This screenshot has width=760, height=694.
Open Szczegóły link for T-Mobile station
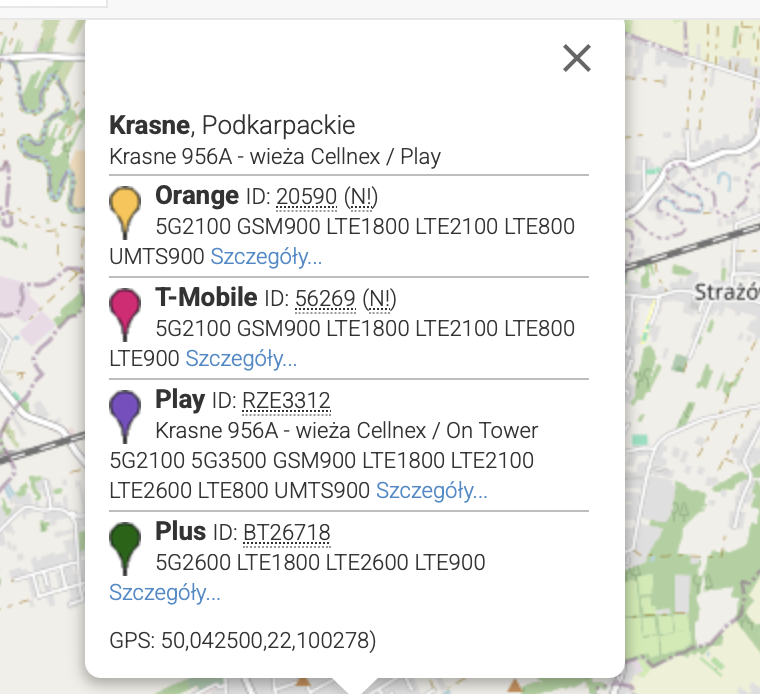click(241, 359)
